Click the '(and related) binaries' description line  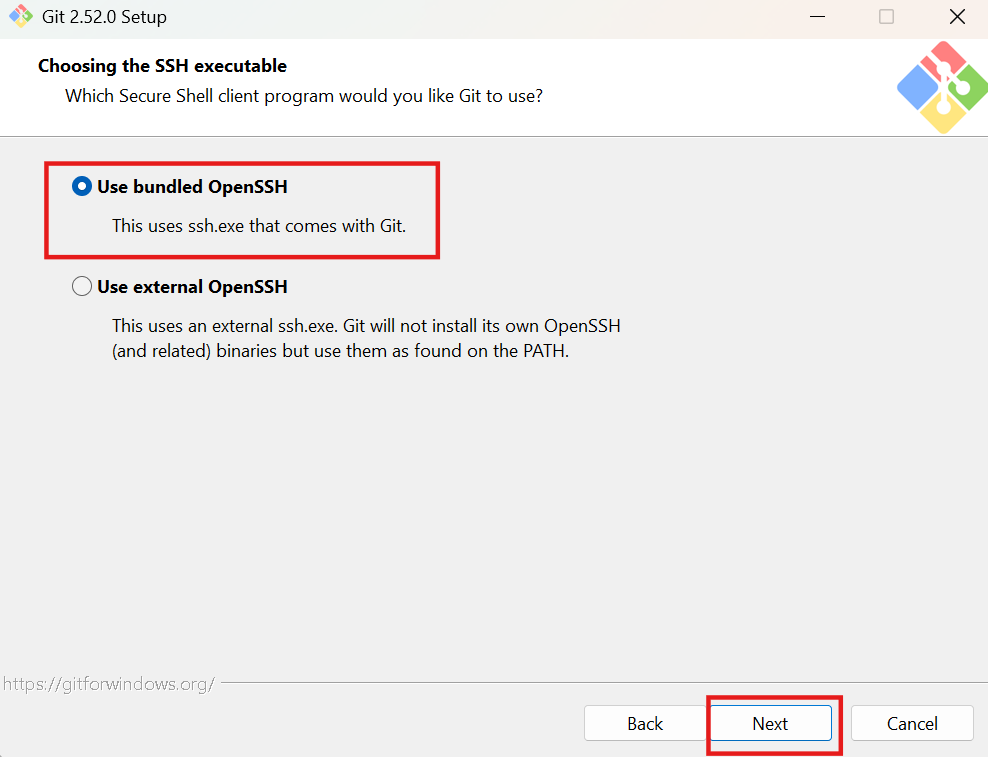(x=340, y=350)
